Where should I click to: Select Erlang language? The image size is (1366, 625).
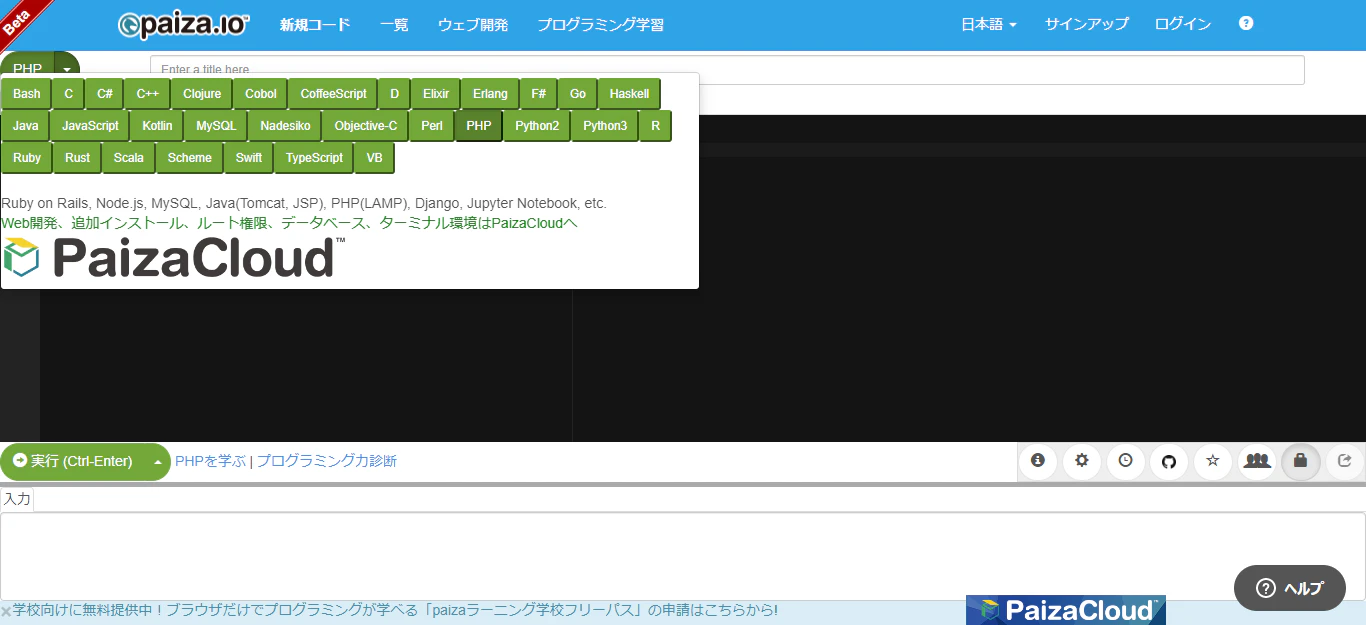(x=490, y=94)
